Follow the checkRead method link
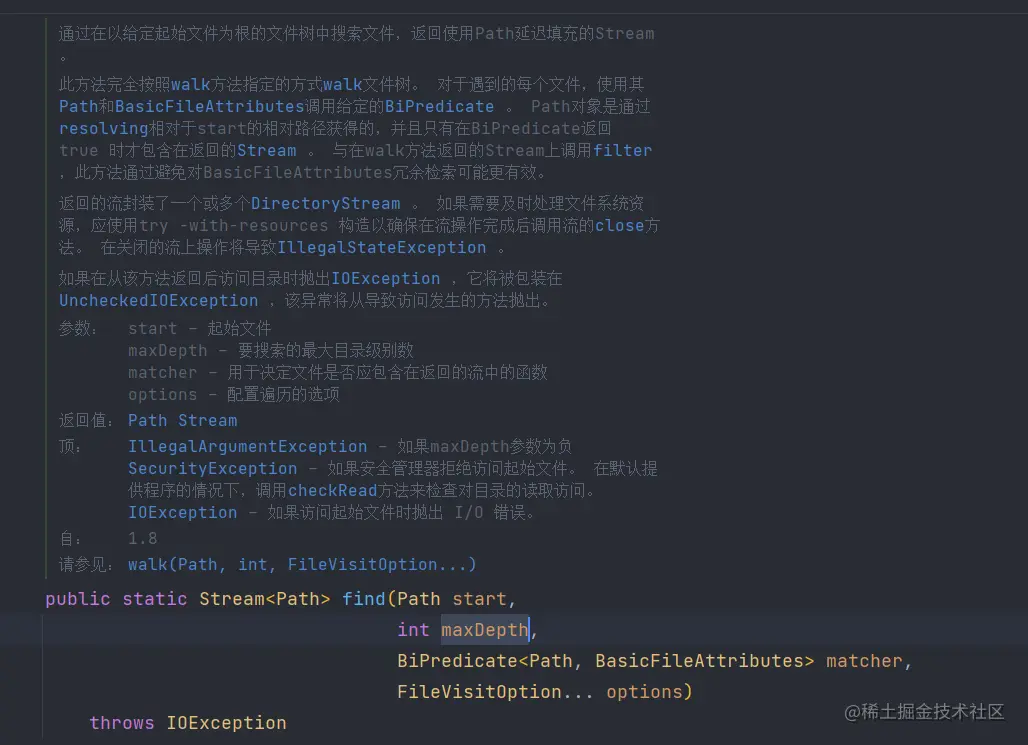Image resolution: width=1028 pixels, height=745 pixels. coord(332,491)
